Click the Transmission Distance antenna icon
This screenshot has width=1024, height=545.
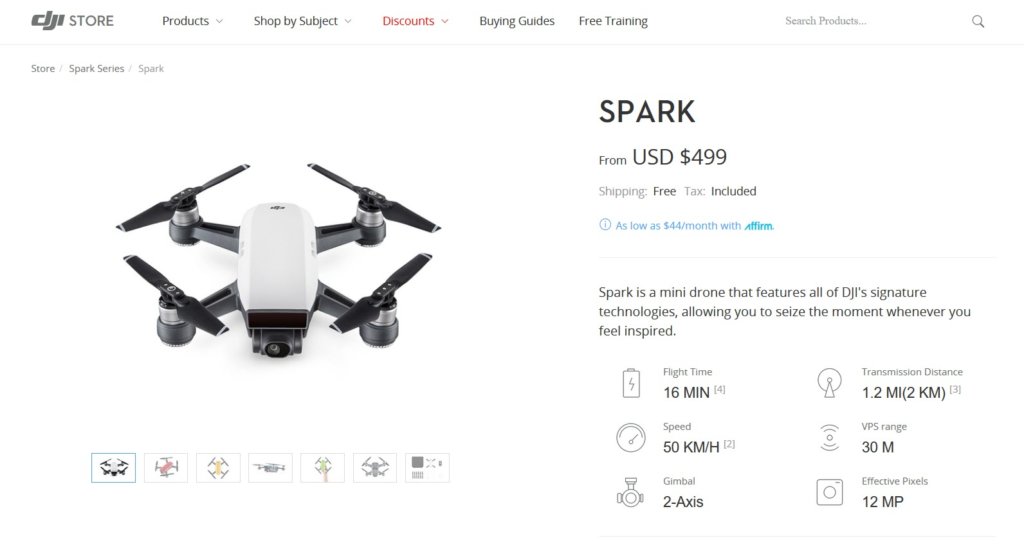tap(829, 383)
